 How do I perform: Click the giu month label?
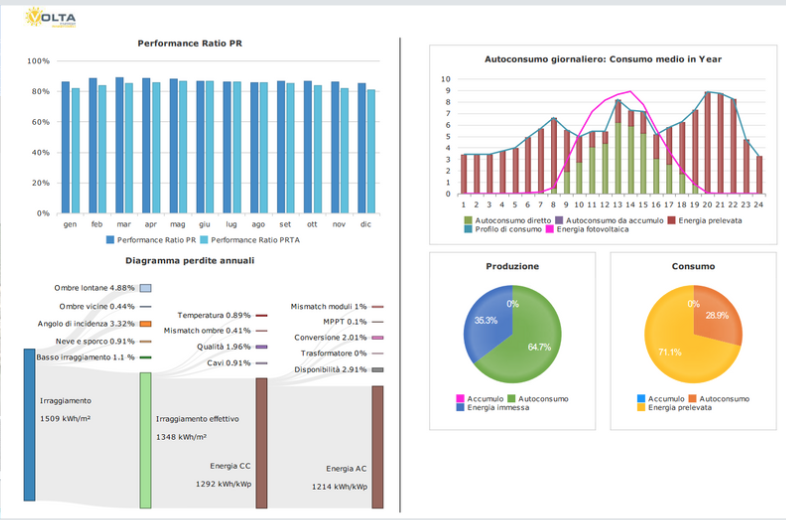[205, 224]
